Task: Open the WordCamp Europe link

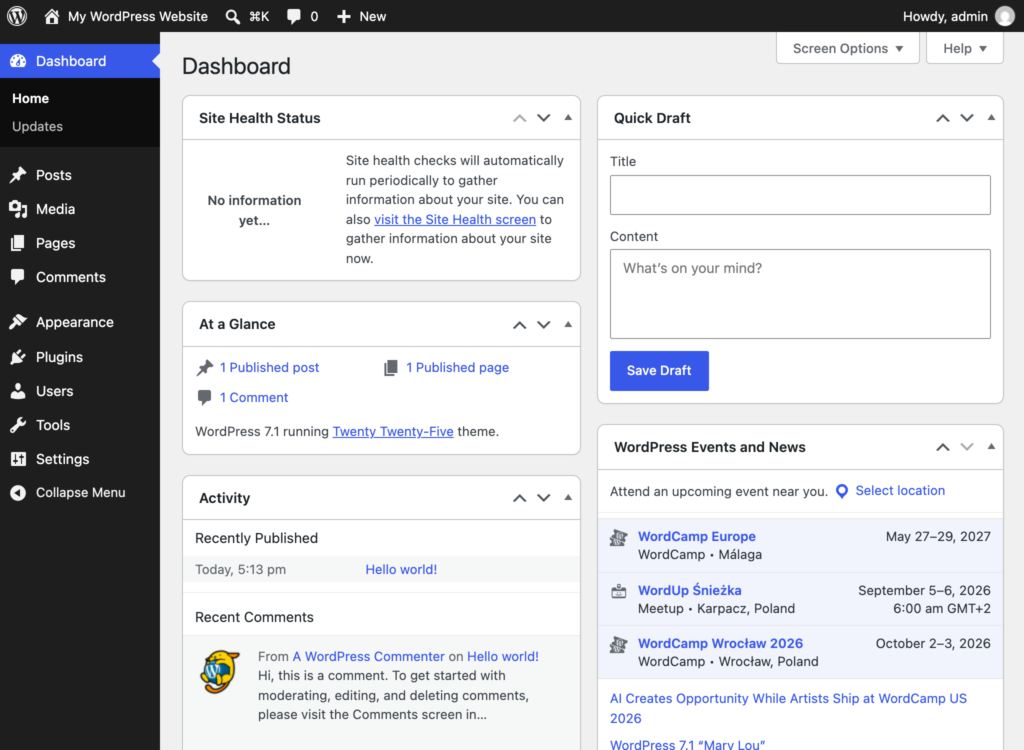Action: tap(696, 536)
